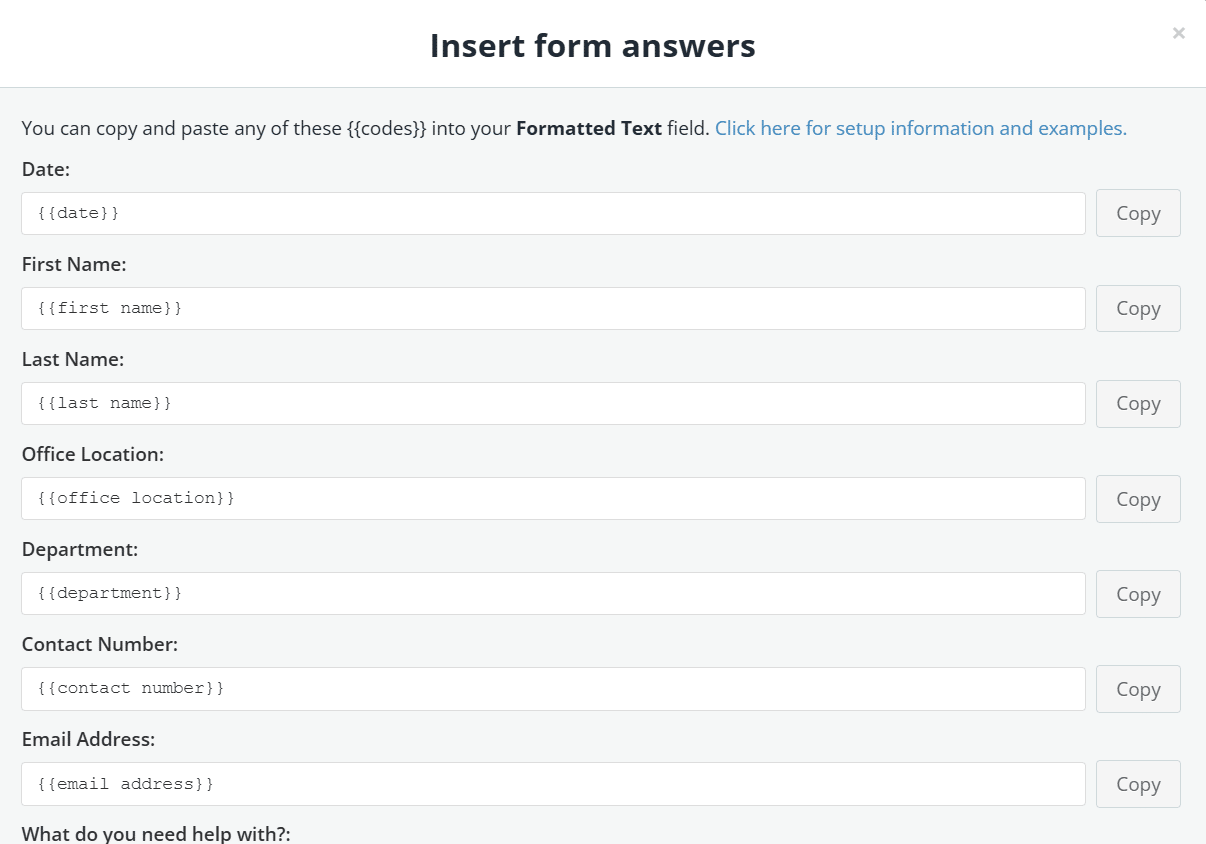1206x844 pixels.
Task: Select the Department code field
Action: coord(553,593)
